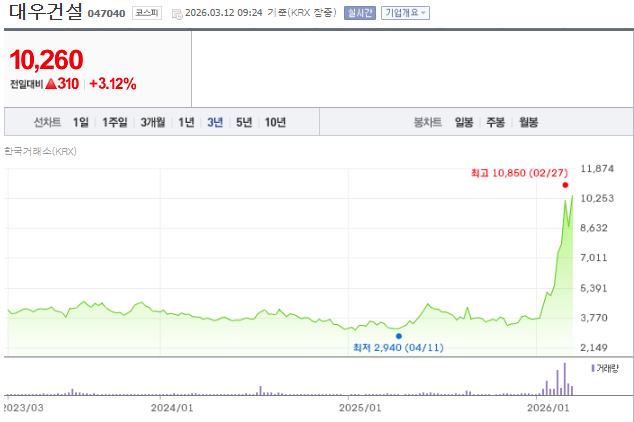Click the 2026/01 axis label
The height and width of the screenshot is (422, 634).
click(548, 407)
